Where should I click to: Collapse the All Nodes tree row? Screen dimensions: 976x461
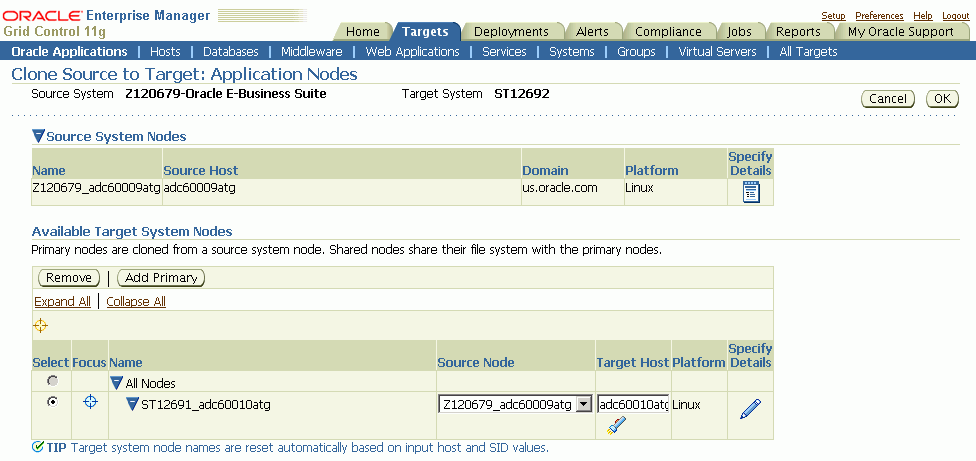pyautogui.click(x=117, y=383)
